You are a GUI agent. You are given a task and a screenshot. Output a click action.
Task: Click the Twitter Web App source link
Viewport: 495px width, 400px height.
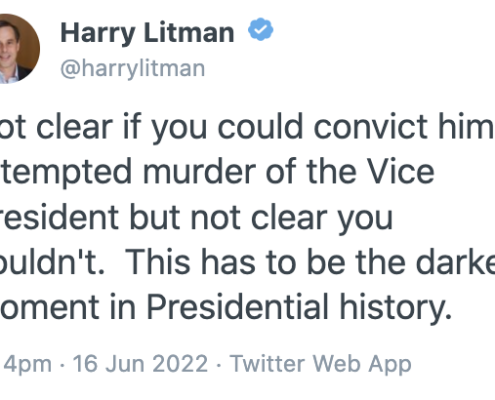(x=321, y=364)
